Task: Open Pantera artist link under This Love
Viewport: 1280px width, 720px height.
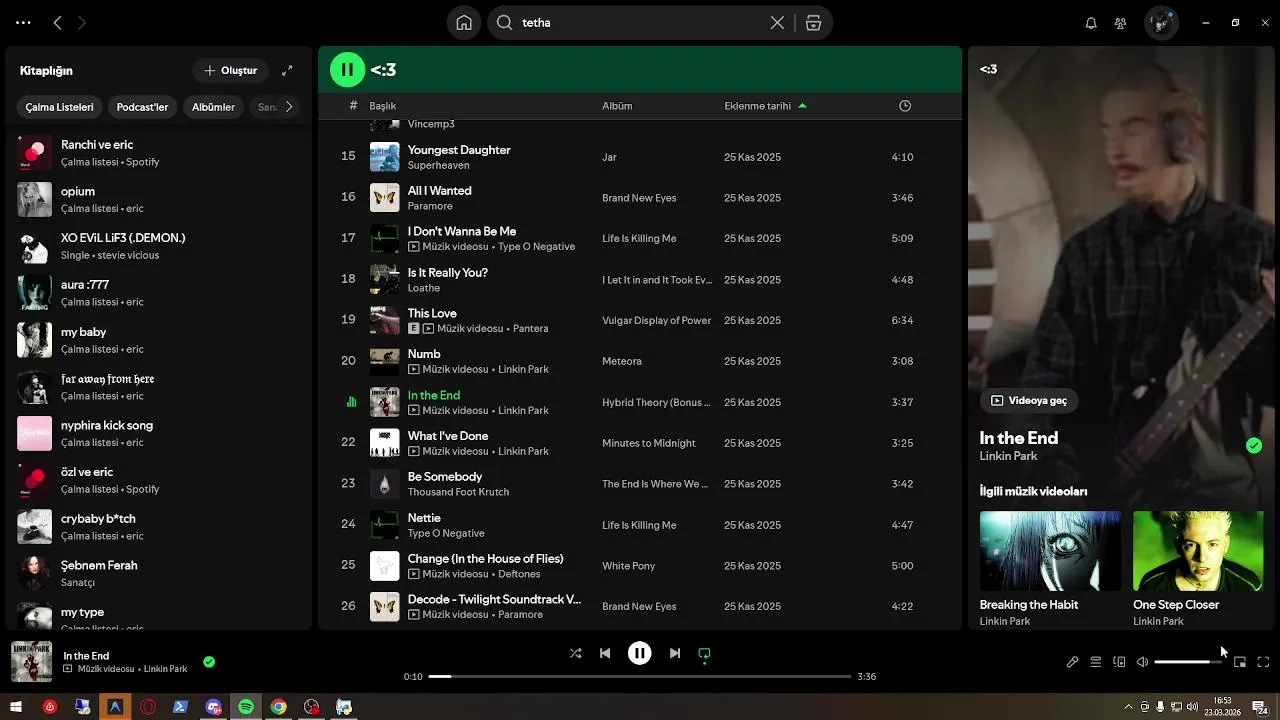Action: coord(530,329)
